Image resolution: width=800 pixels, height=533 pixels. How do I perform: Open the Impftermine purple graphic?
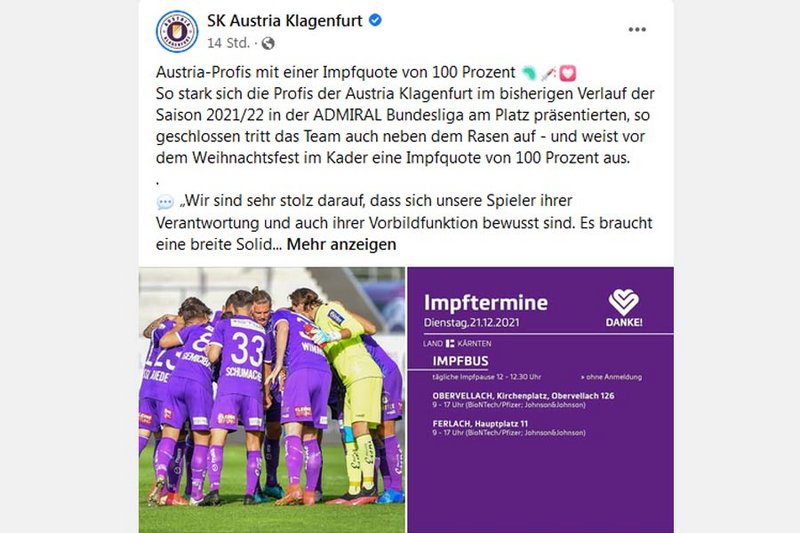pos(540,400)
